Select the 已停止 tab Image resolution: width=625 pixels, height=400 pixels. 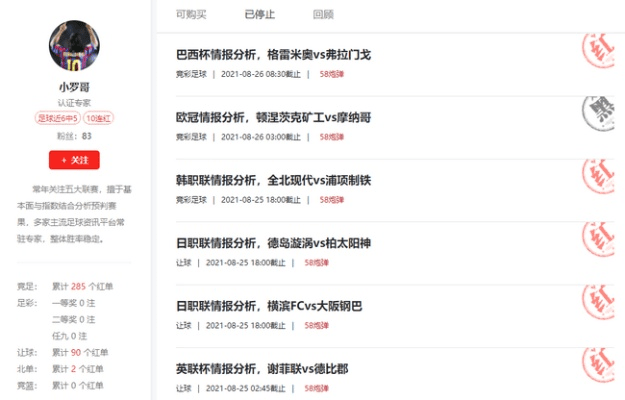[259, 14]
